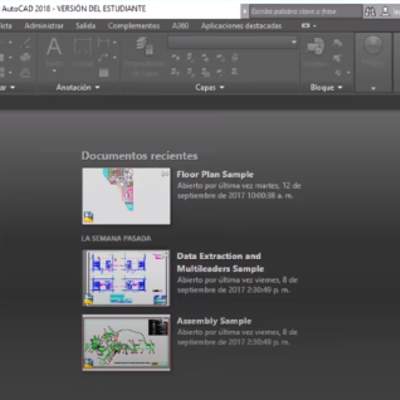Click the Layer Unisolate icon
This screenshot has width=400, height=400.
[x=190, y=71]
